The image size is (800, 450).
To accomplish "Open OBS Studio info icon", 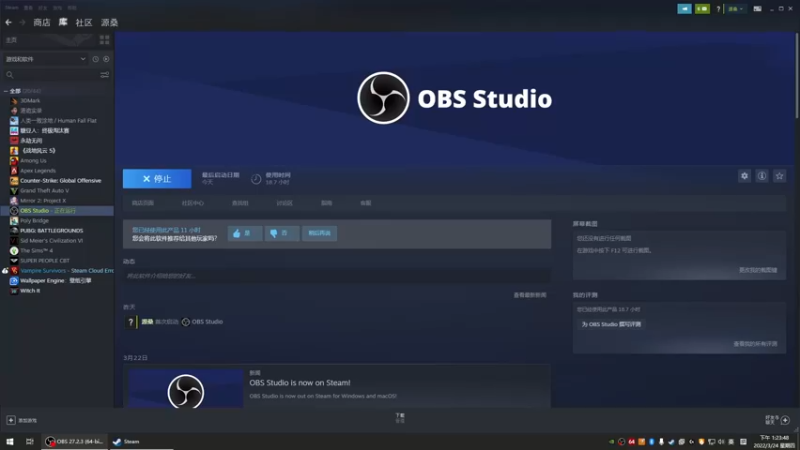I will coord(762,176).
